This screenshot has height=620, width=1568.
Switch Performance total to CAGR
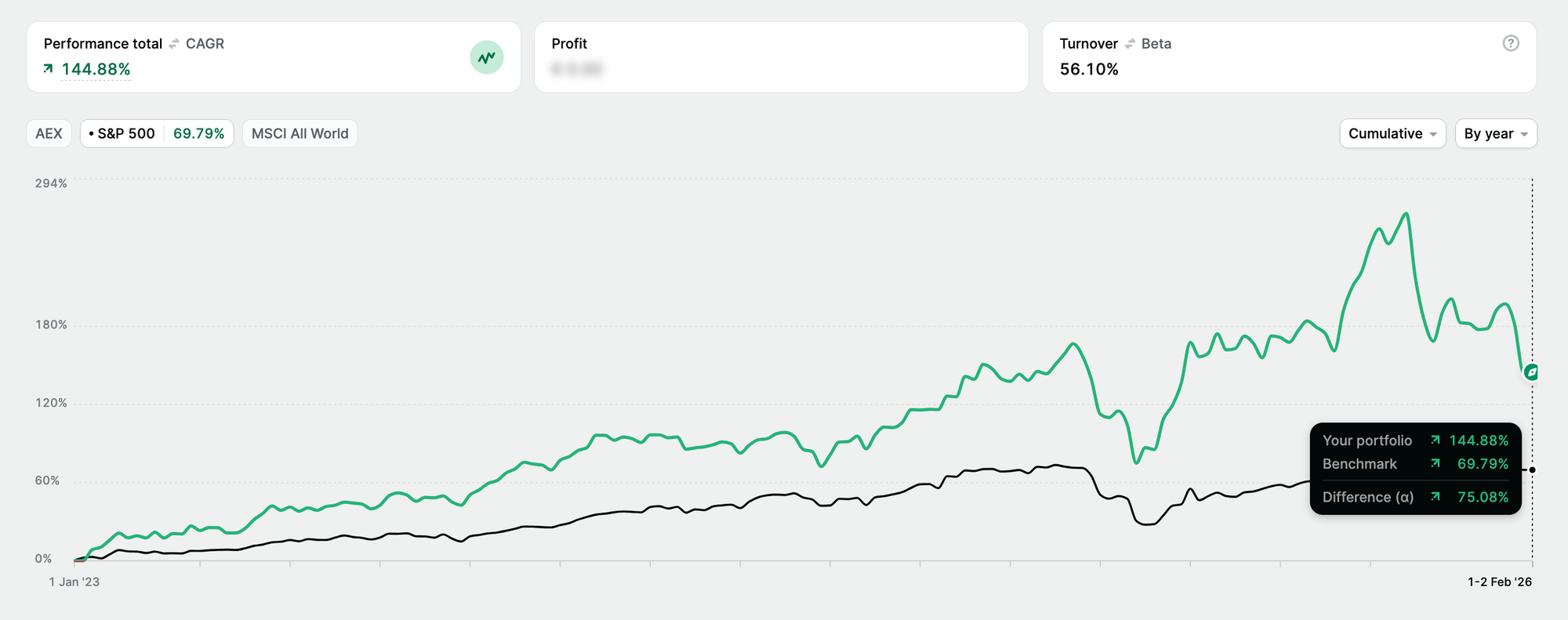[x=205, y=44]
